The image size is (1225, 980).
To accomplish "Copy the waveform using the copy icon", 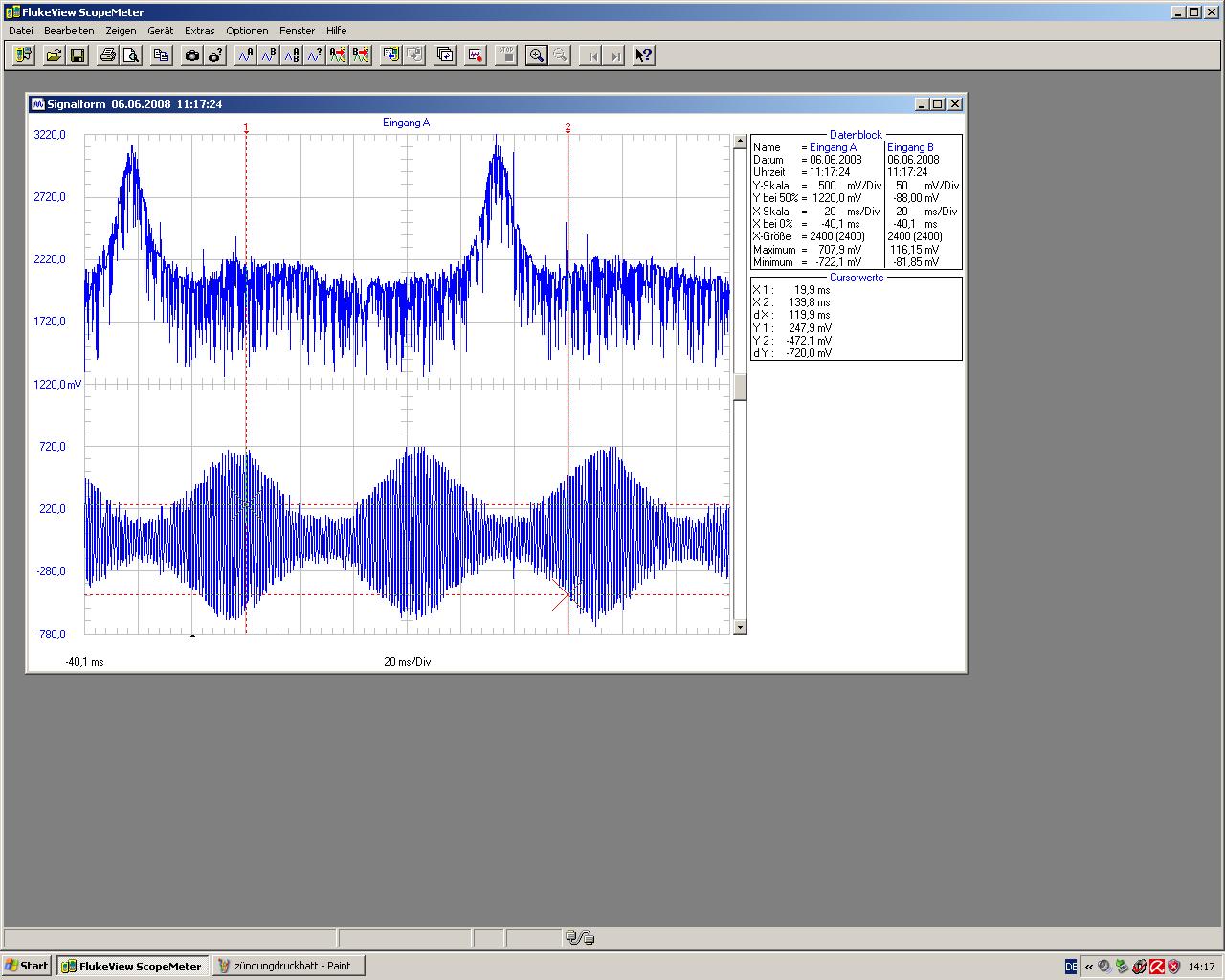I will click(162, 56).
